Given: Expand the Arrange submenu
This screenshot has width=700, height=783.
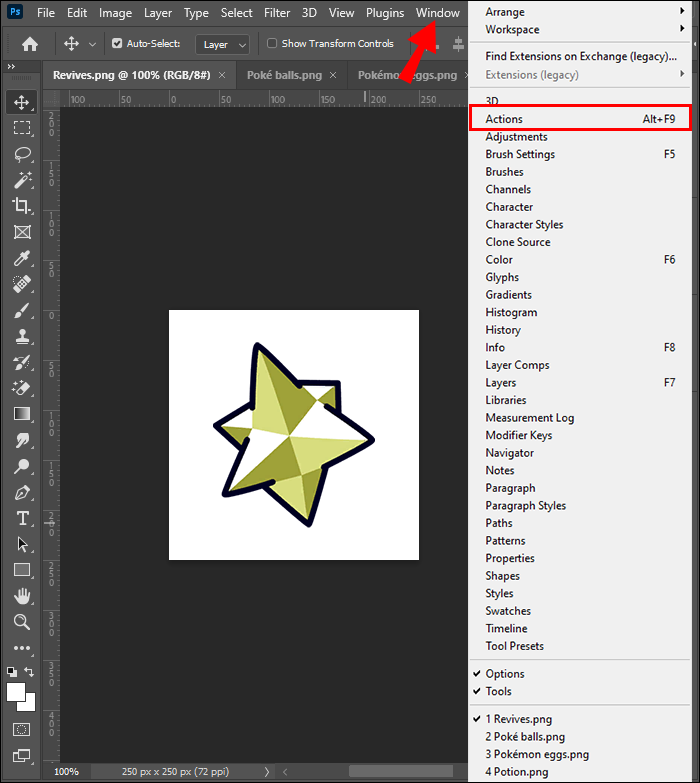Looking at the screenshot, I should [x=580, y=11].
